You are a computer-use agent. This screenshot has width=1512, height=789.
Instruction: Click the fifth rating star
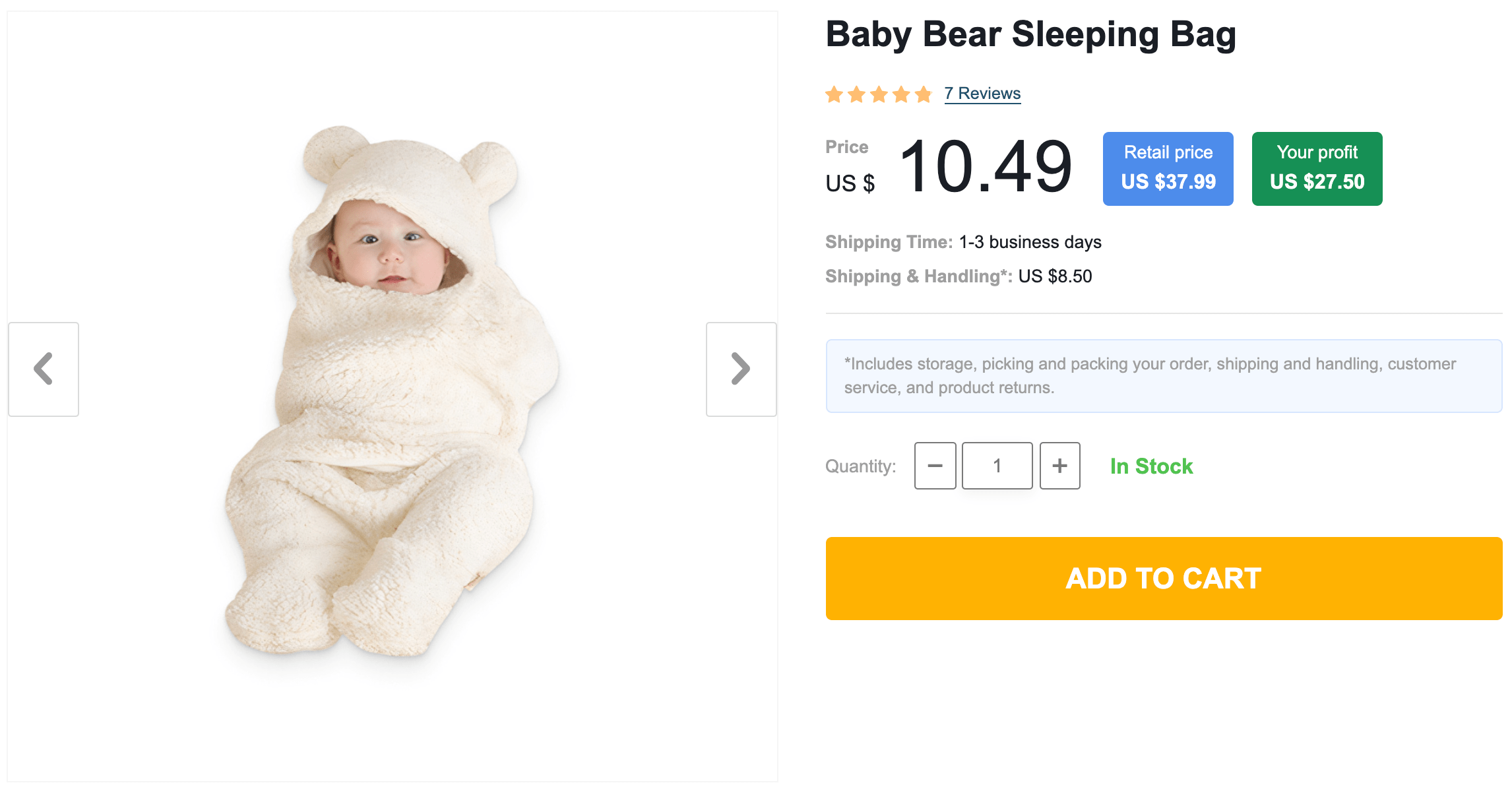click(x=924, y=94)
